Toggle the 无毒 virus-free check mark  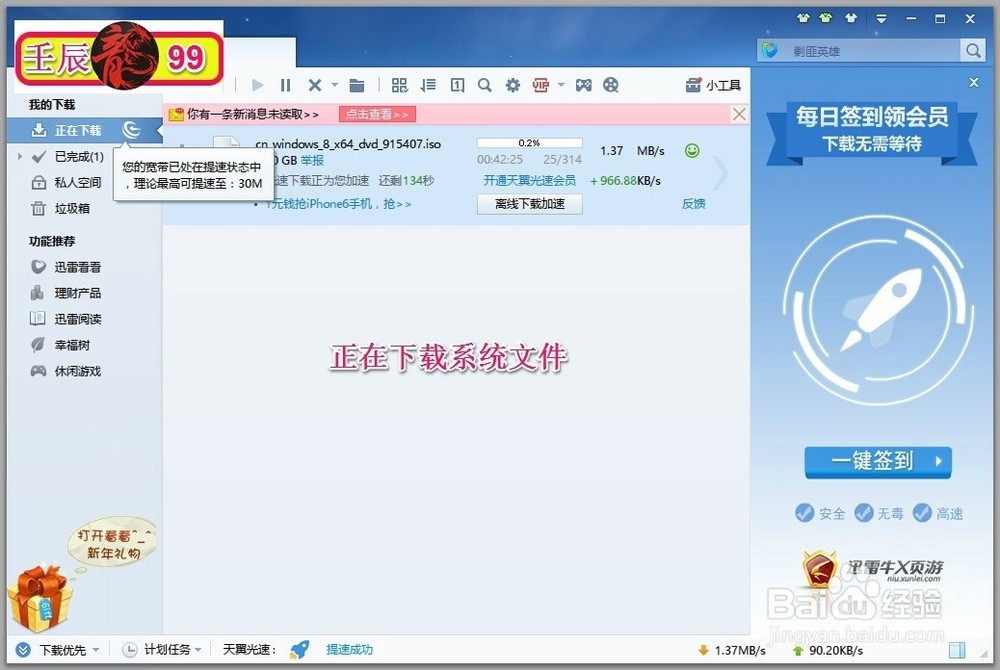click(x=864, y=513)
